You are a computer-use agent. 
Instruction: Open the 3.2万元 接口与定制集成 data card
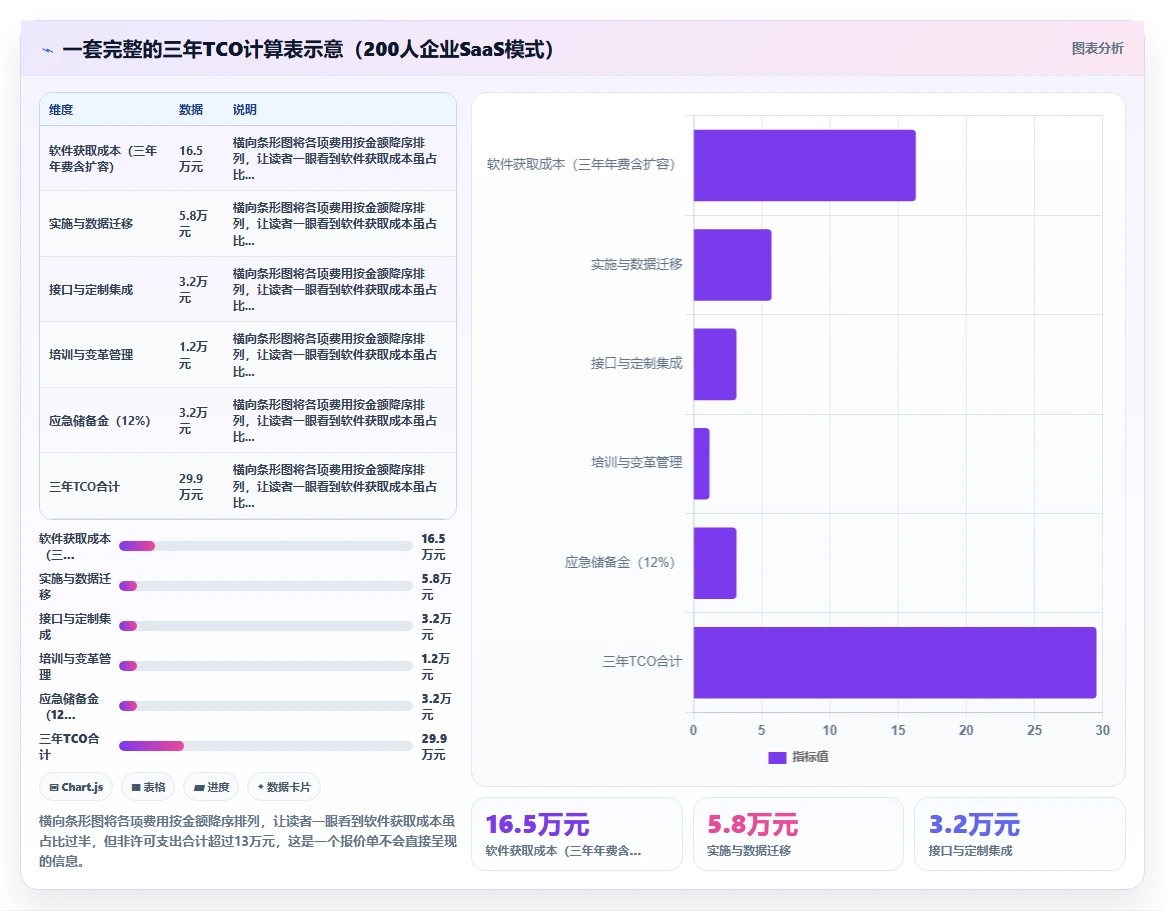(1019, 834)
